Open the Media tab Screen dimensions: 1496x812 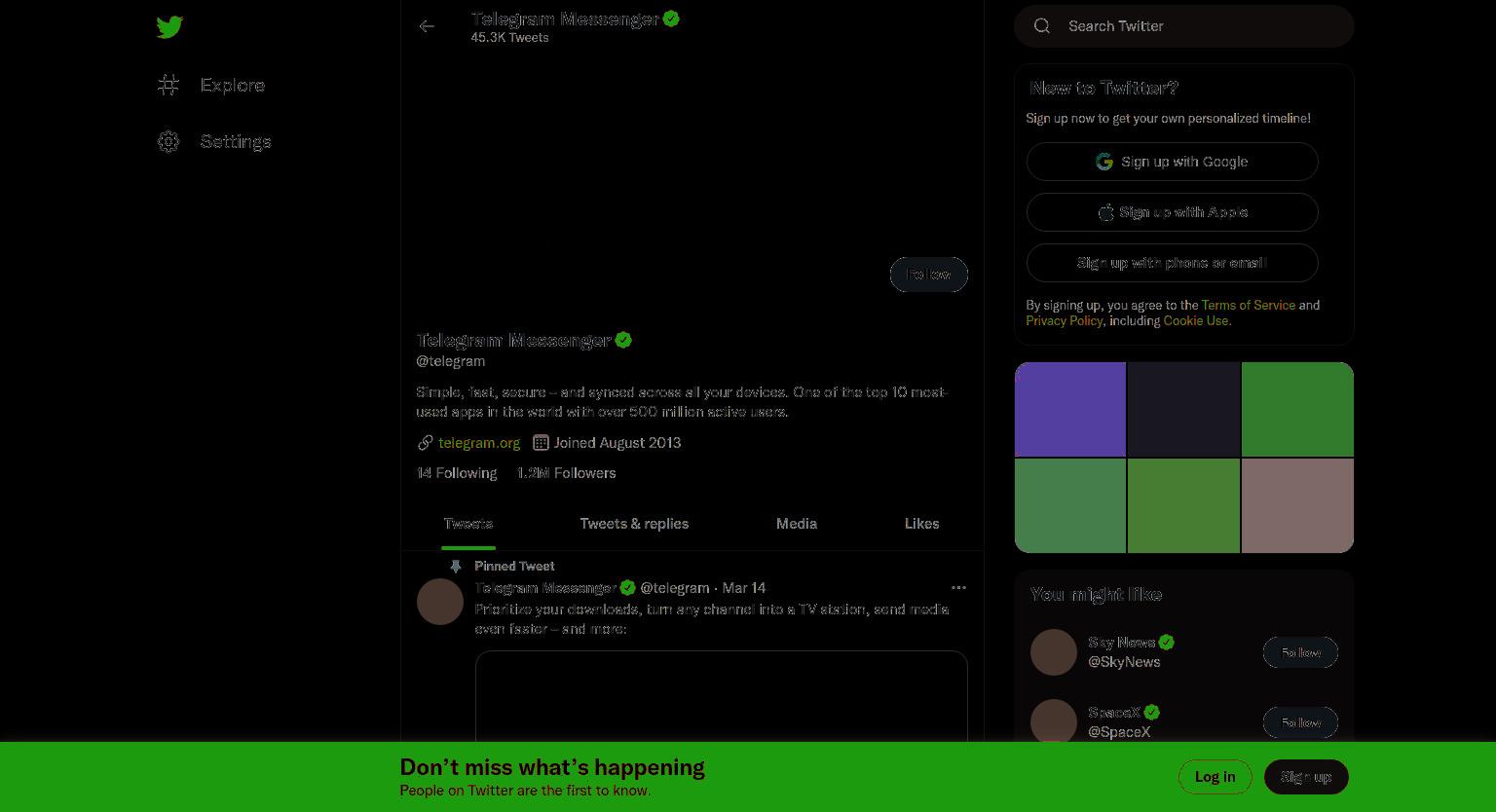(x=797, y=524)
